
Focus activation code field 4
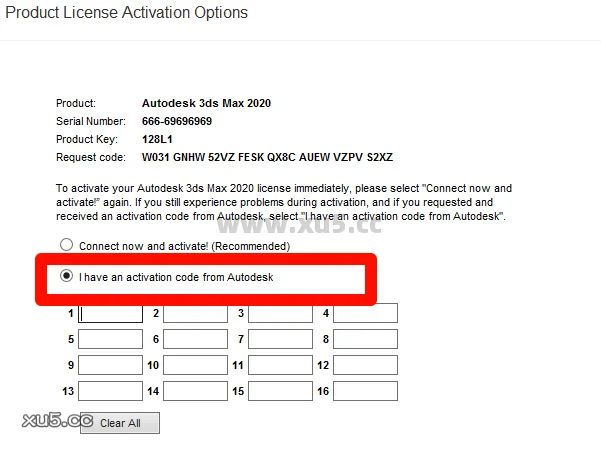coord(365,314)
